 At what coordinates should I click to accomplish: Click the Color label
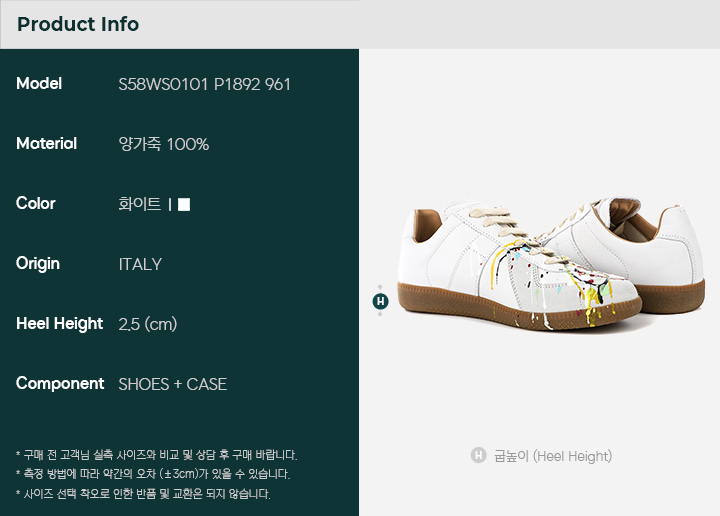pyautogui.click(x=35, y=203)
